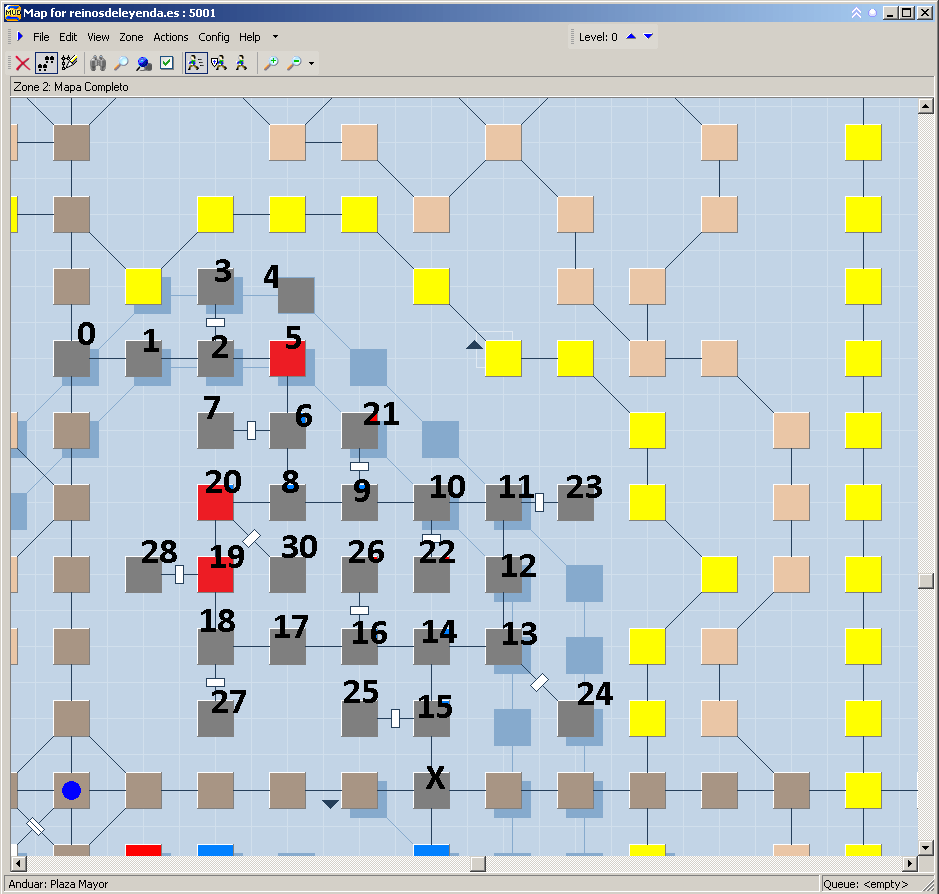Click the magnifying glass search icon
This screenshot has width=939, height=894.
click(121, 63)
